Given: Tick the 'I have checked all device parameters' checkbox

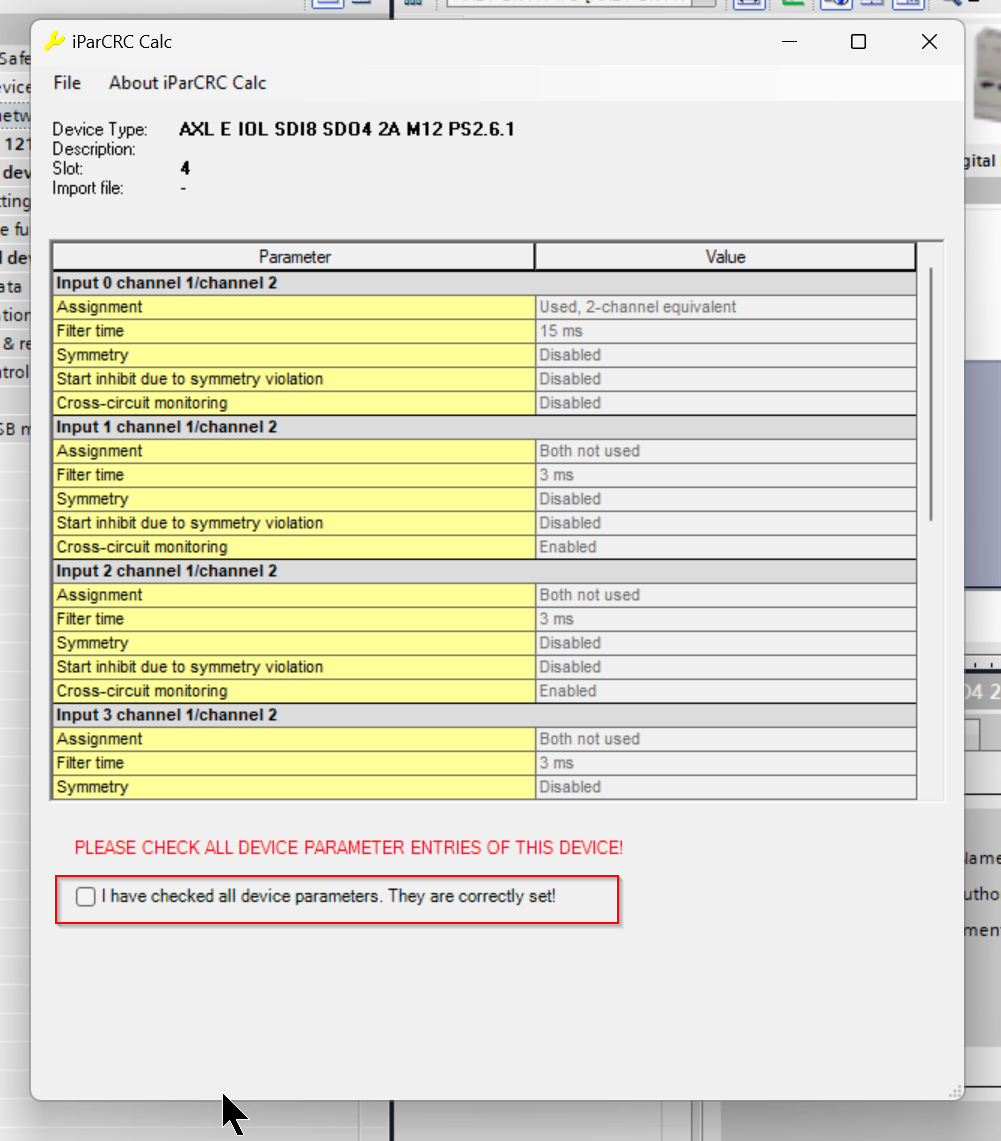Looking at the screenshot, I should tap(86, 896).
